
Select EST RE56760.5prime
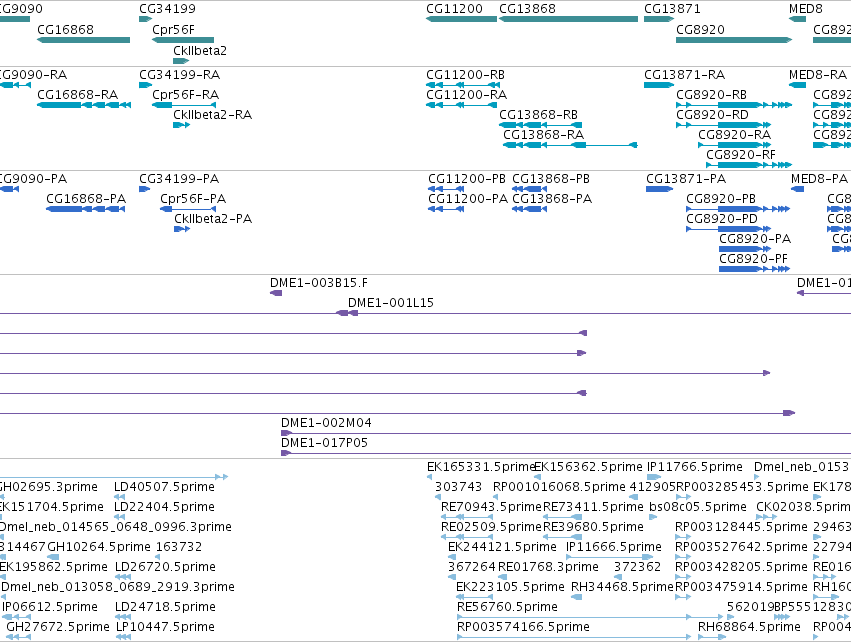click(x=507, y=607)
